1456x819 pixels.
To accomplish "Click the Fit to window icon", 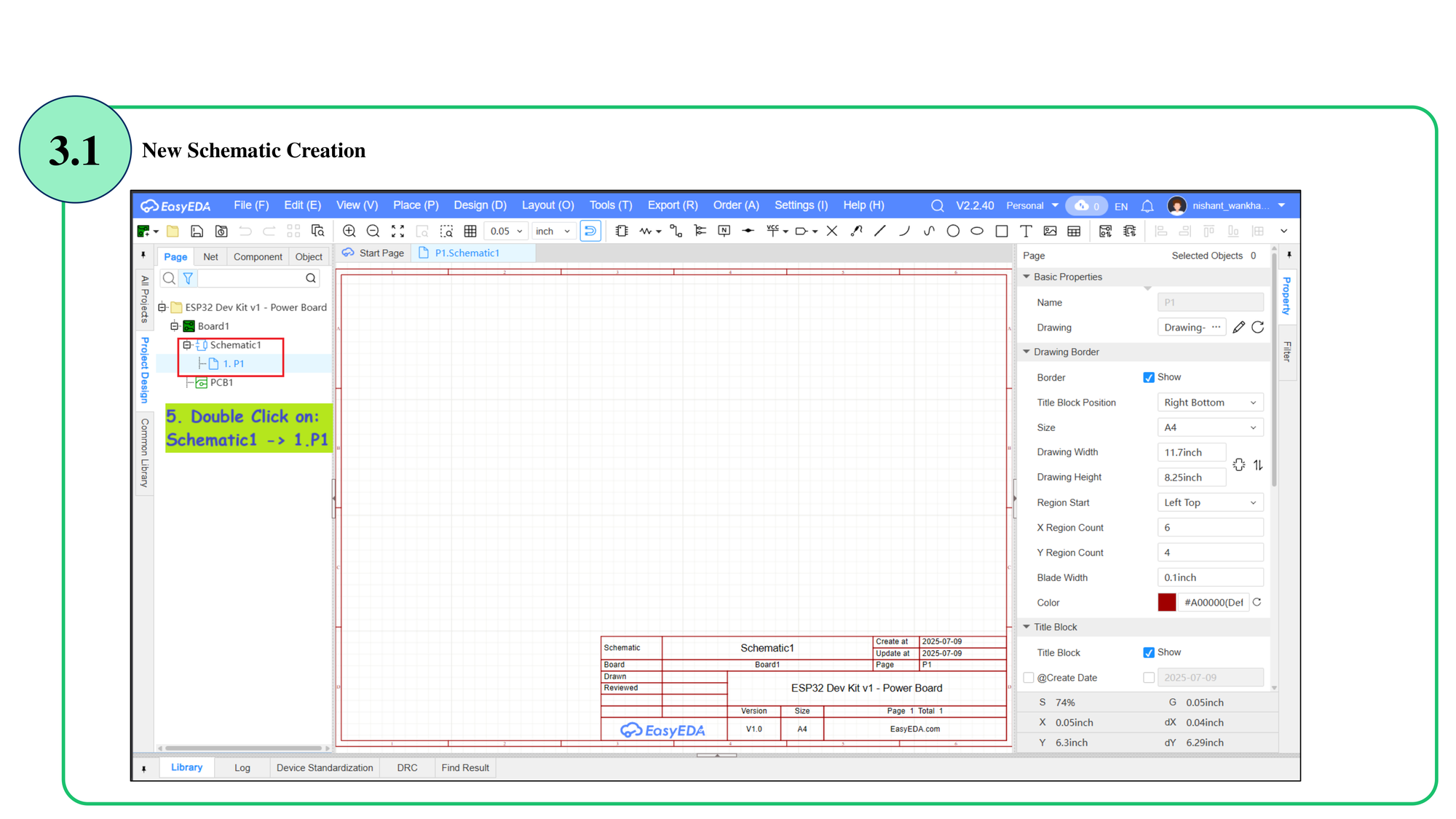I will [397, 232].
